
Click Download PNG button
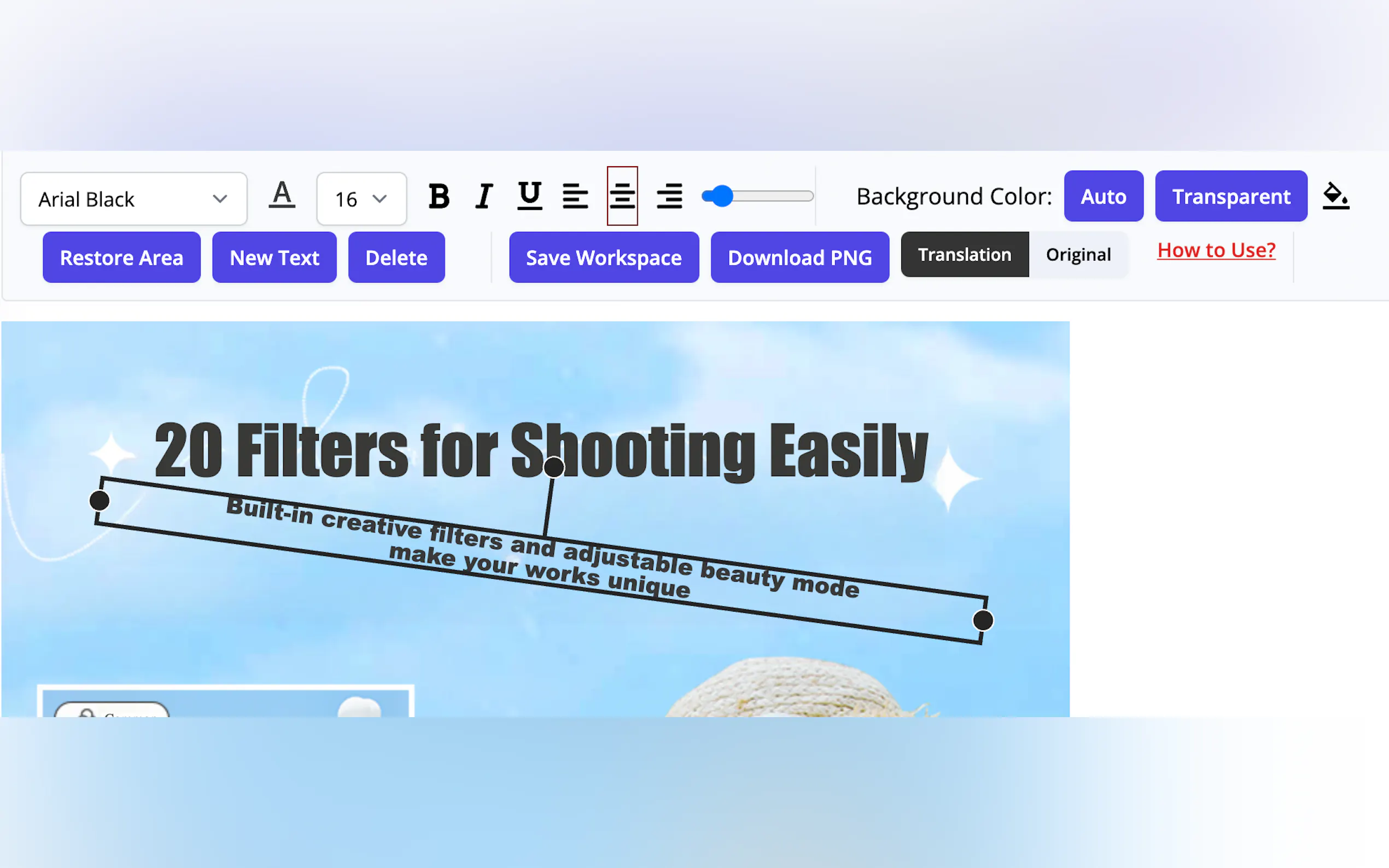pos(799,258)
